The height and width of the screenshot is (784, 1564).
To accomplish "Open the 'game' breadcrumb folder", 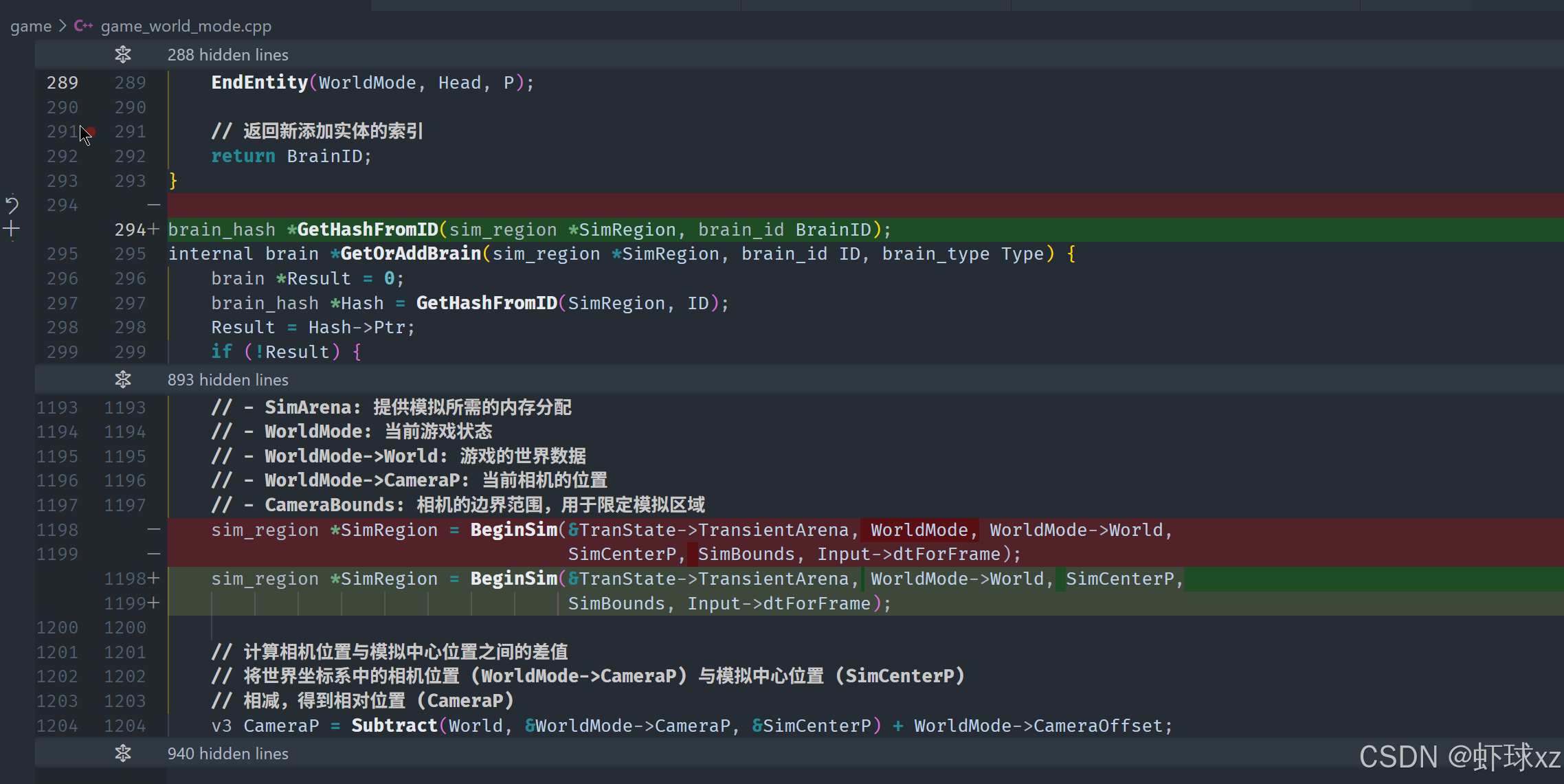I will pyautogui.click(x=31, y=26).
